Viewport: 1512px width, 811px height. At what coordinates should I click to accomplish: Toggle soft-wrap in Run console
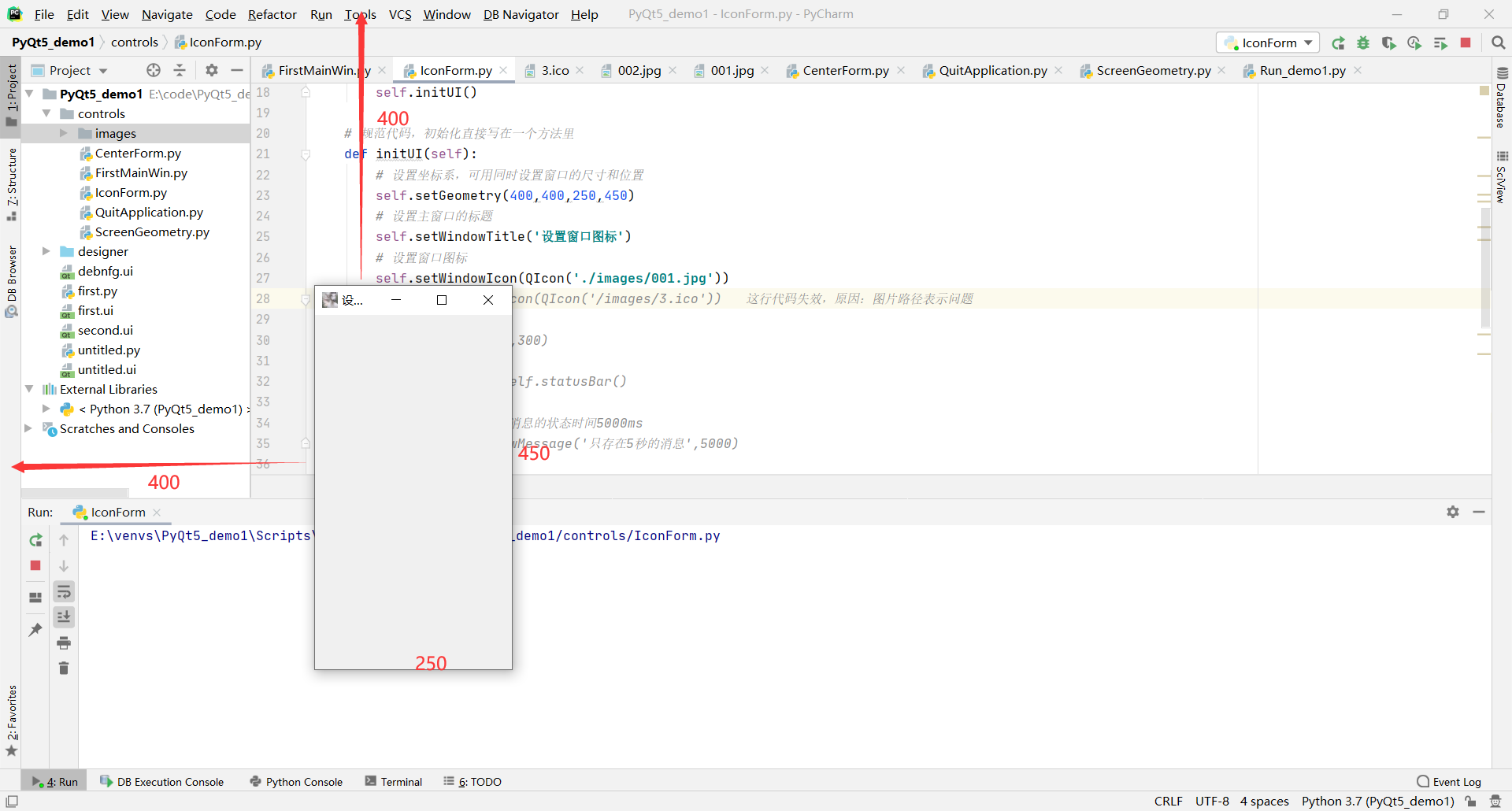(64, 591)
